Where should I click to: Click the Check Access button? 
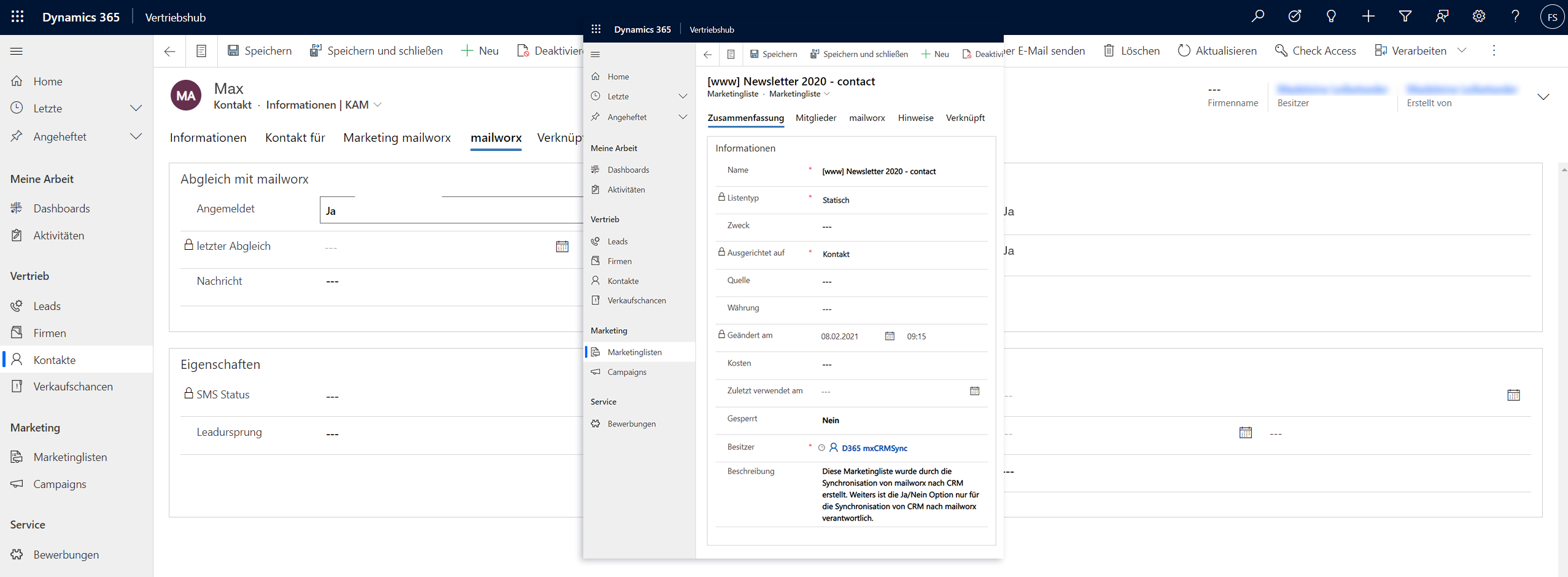pos(1316,51)
